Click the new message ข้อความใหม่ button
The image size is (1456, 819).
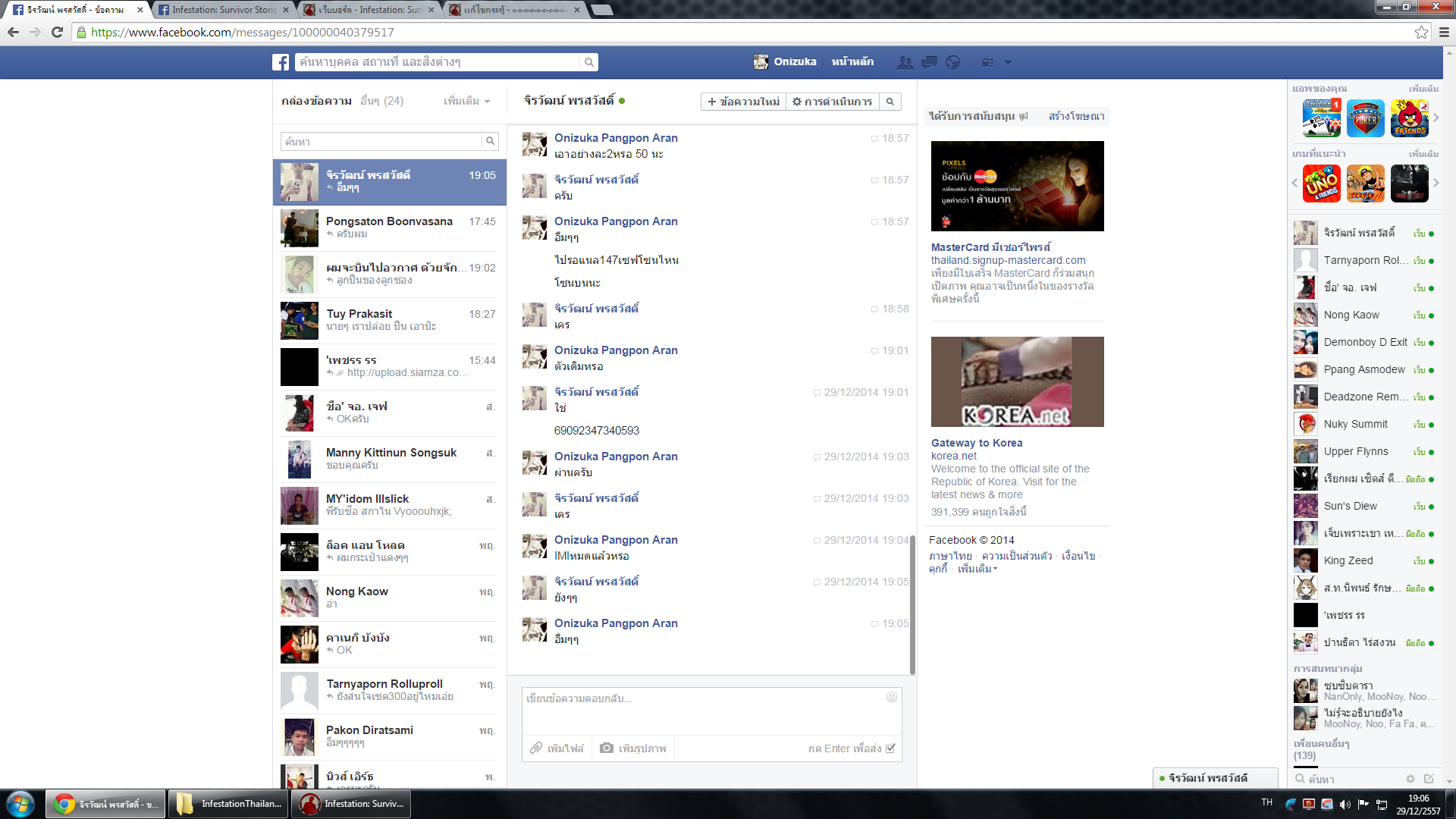tap(743, 102)
